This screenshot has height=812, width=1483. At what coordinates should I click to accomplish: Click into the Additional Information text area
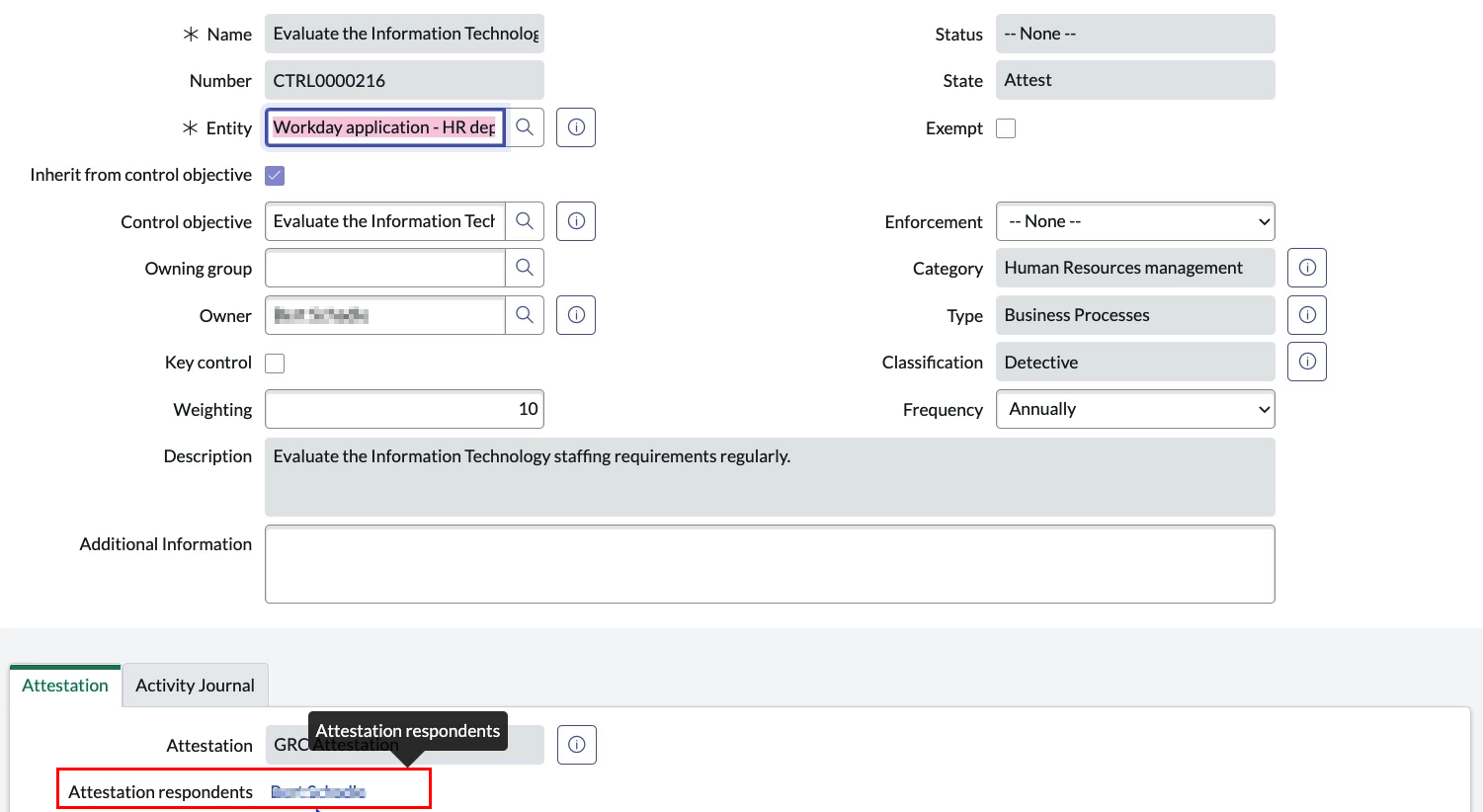click(x=770, y=564)
